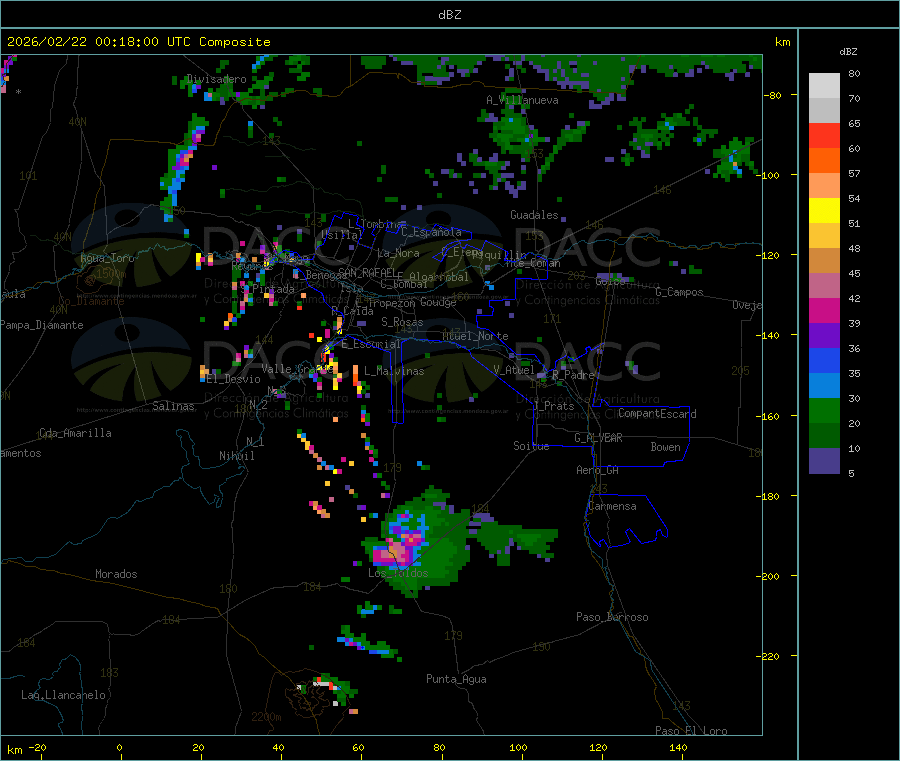
Task: Click the G_ALVEAR label
Action: click(598, 438)
